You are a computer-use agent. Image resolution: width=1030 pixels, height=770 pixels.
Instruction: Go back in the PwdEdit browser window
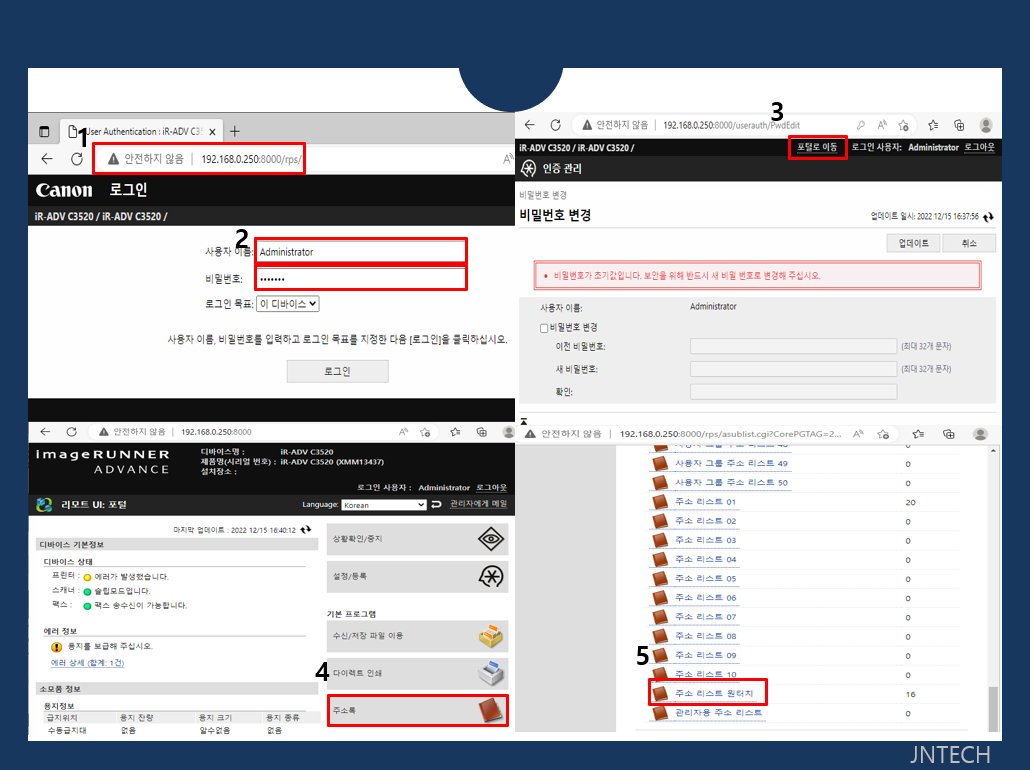[530, 125]
